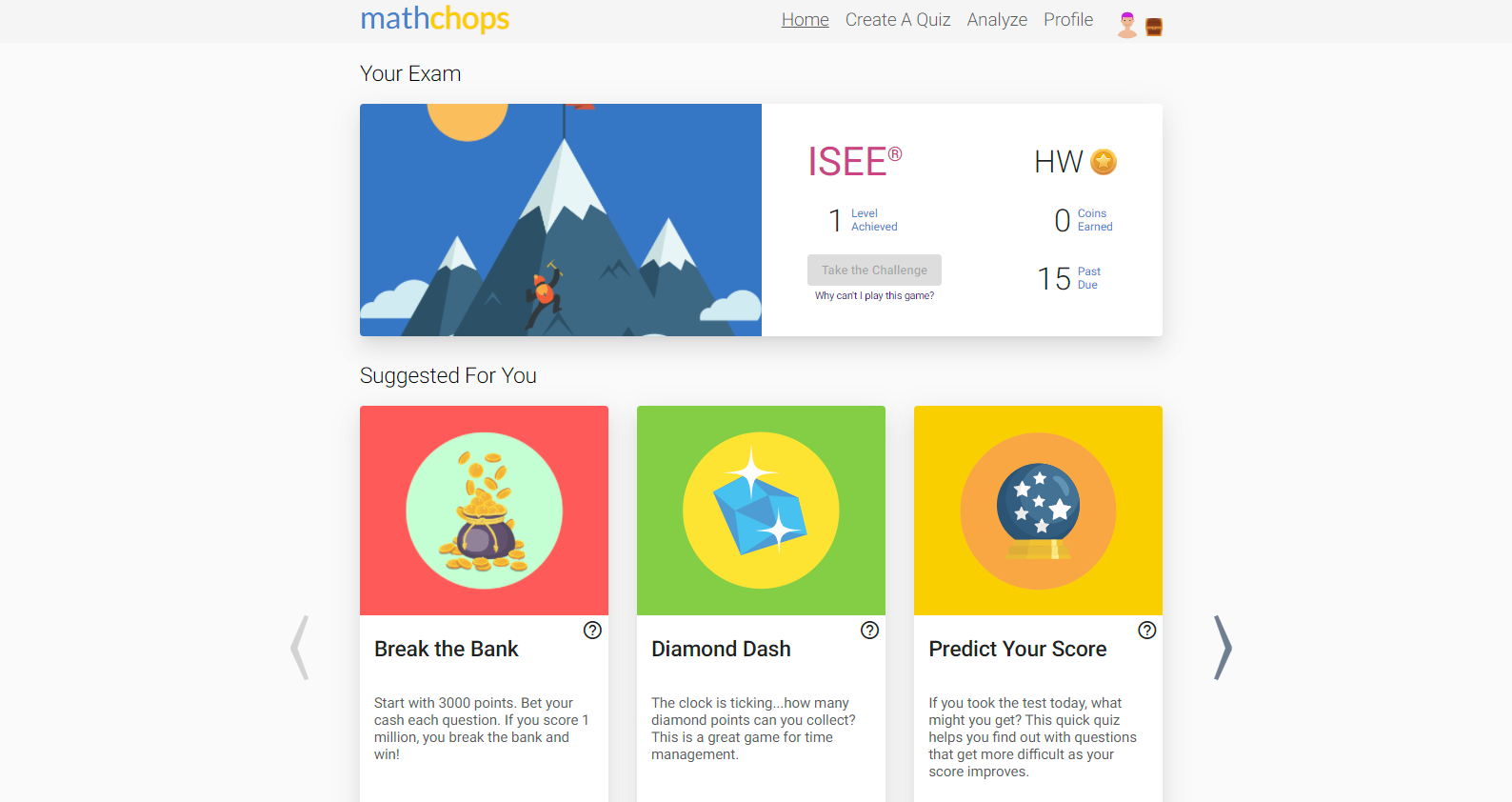The width and height of the screenshot is (1512, 802).
Task: Open the user avatar icon
Action: click(1127, 25)
